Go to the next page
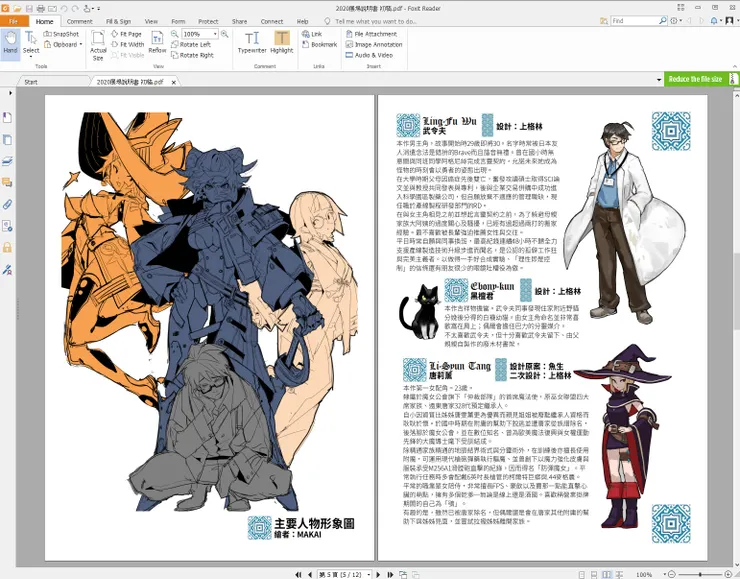 click(x=378, y=574)
